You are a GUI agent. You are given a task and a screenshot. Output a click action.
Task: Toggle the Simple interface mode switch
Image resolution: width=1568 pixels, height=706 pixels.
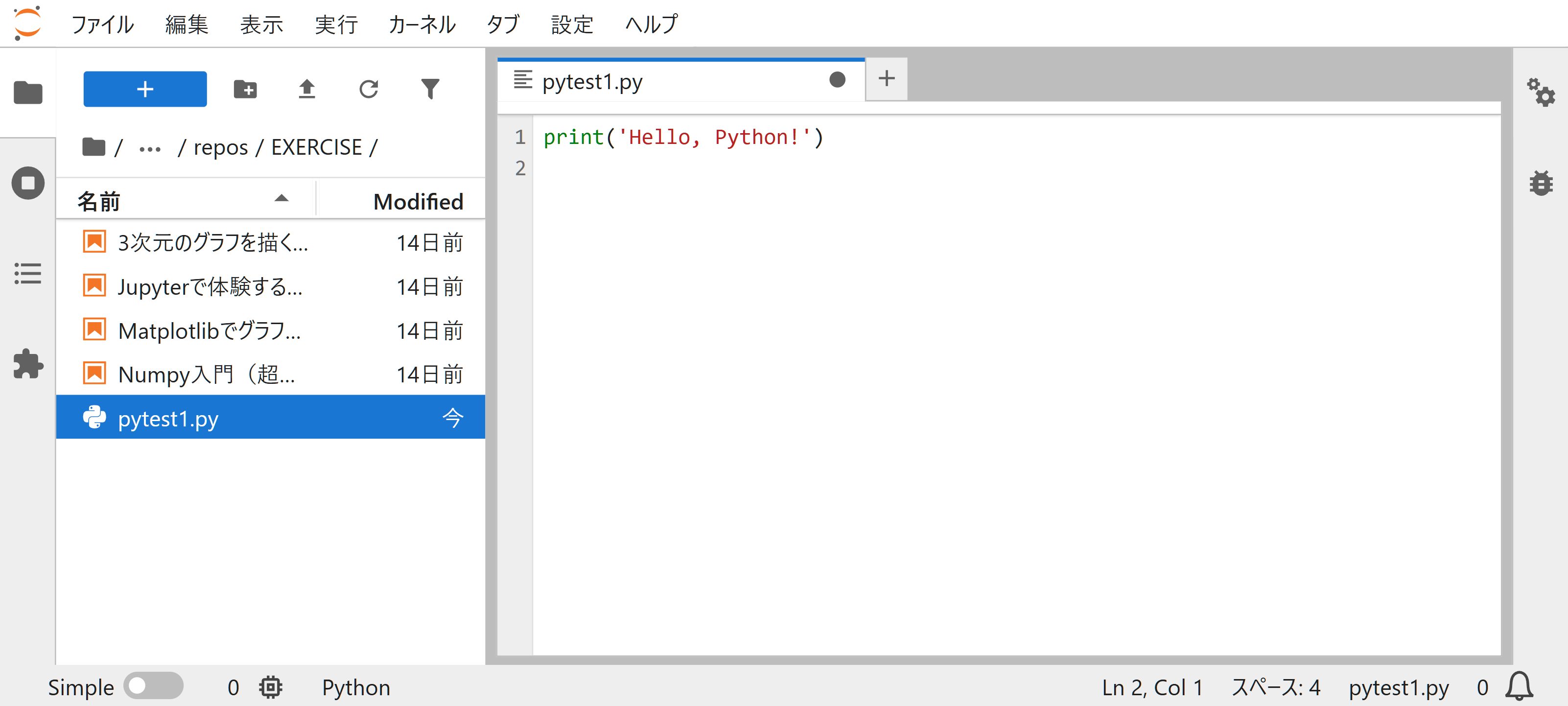coord(154,686)
